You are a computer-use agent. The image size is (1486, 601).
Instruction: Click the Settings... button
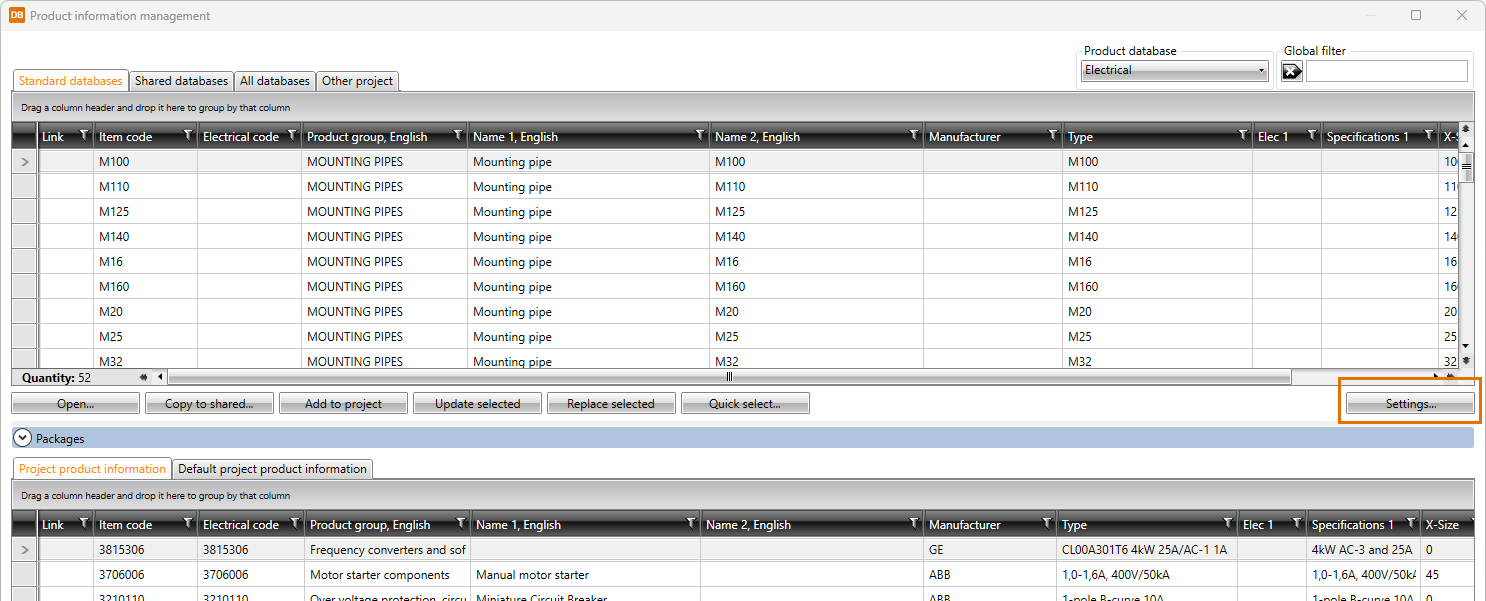coord(1410,404)
